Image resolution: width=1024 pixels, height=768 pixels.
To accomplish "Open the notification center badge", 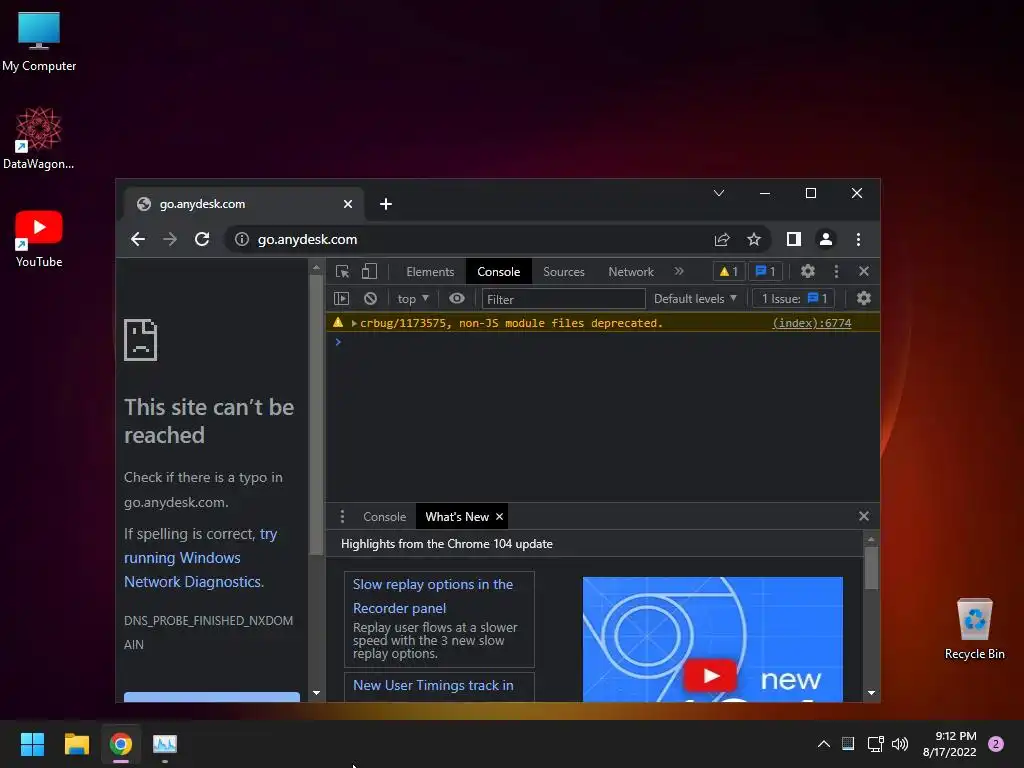I will click(x=996, y=744).
